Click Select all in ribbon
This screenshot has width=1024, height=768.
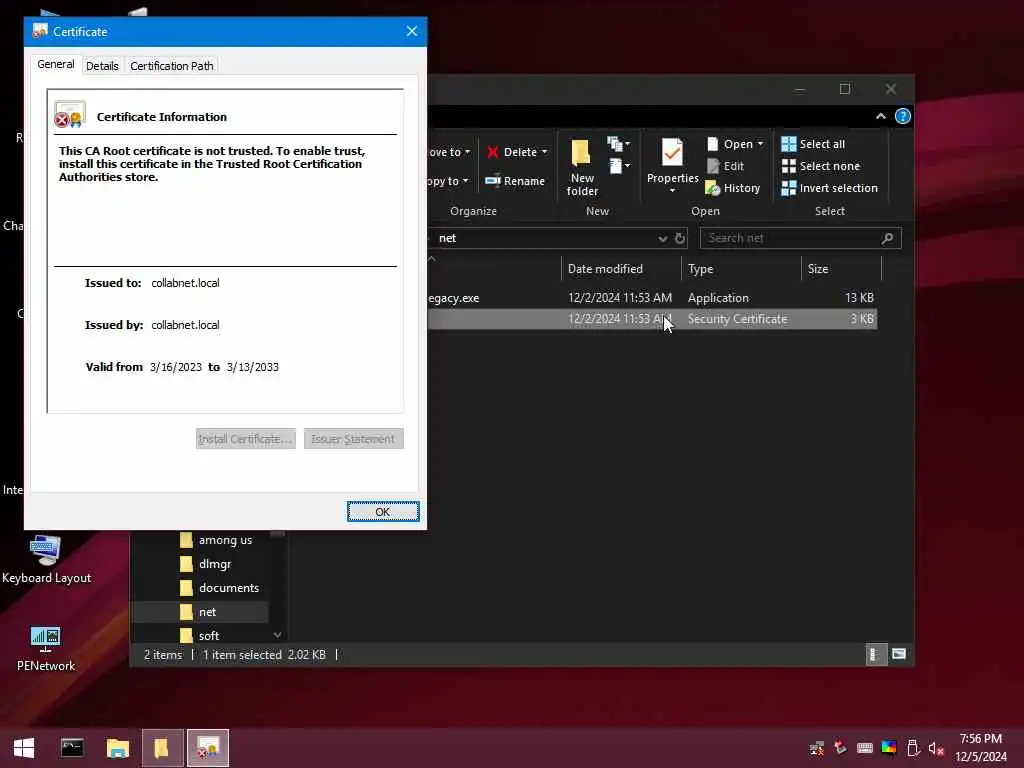(x=813, y=144)
